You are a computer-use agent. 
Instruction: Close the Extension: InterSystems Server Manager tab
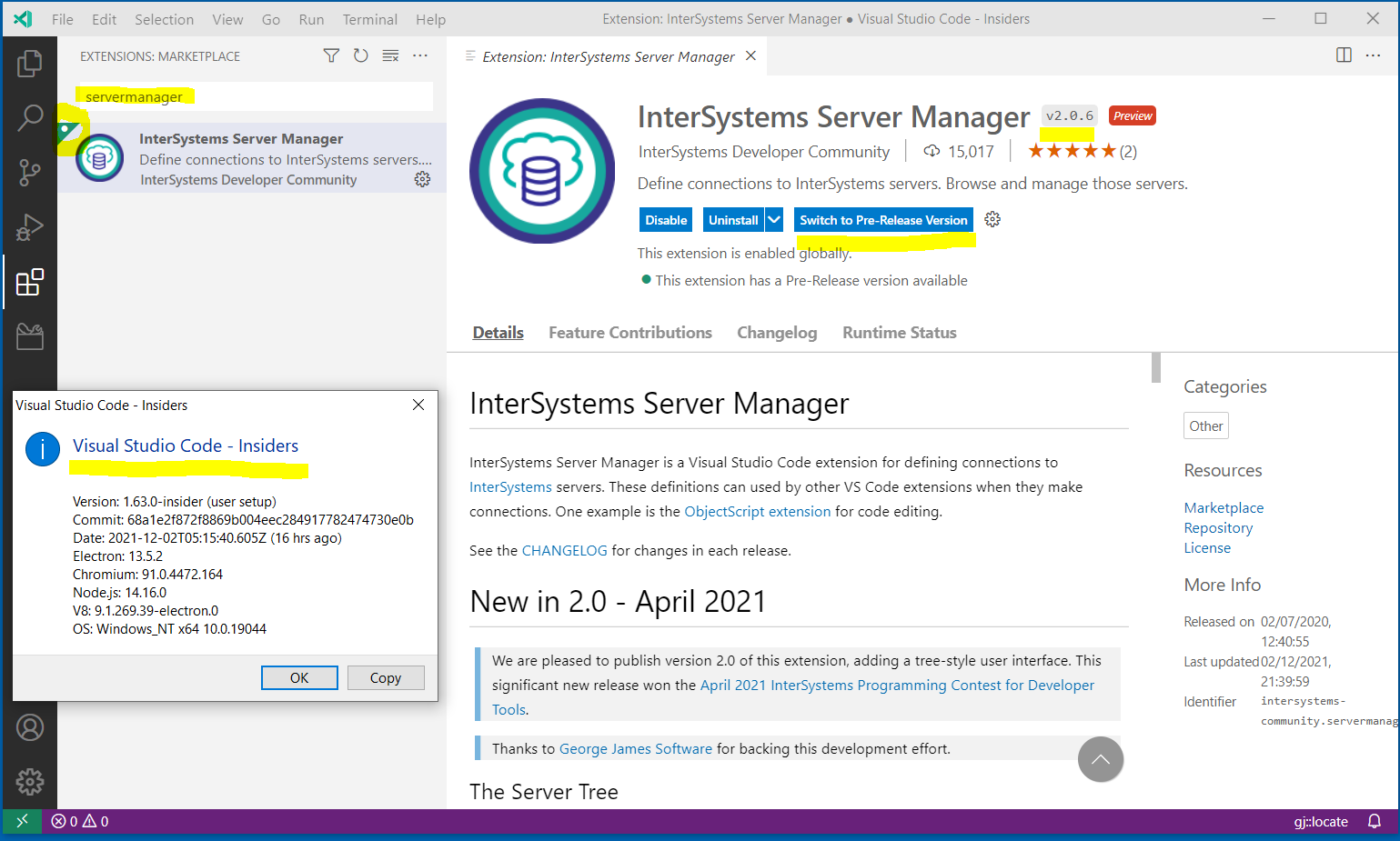coord(750,55)
